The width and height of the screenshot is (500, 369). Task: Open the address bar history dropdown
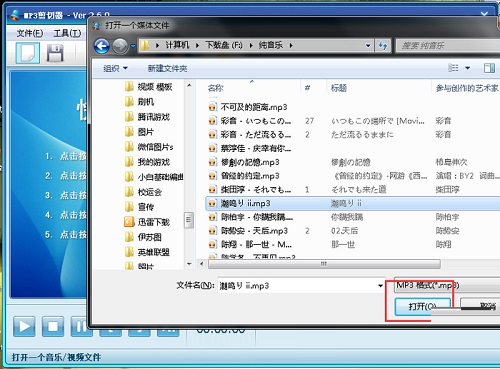(x=368, y=46)
